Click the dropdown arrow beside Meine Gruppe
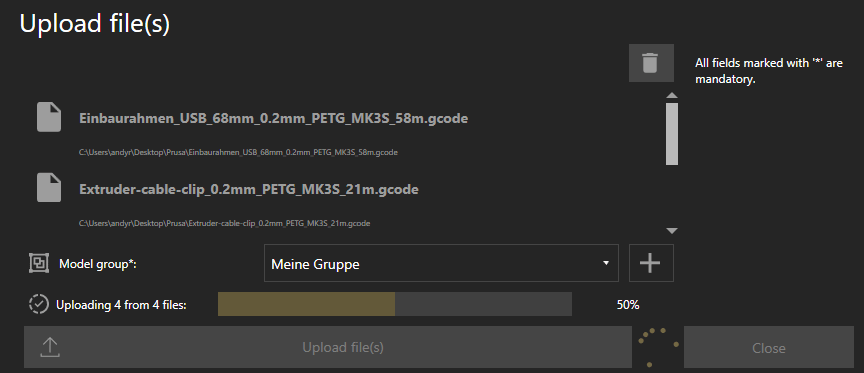Image resolution: width=864 pixels, height=373 pixels. (x=606, y=263)
